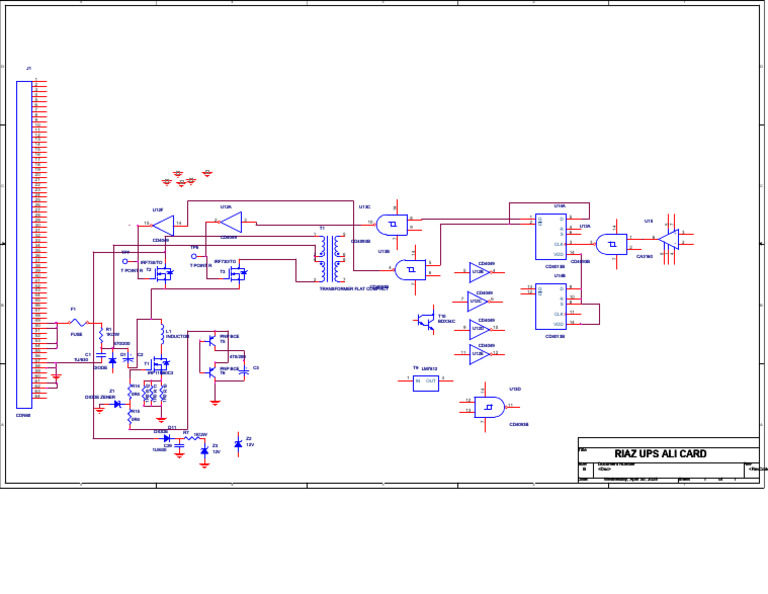Click the <Doc> document number field
The height and width of the screenshot is (594, 768).
(x=603, y=469)
